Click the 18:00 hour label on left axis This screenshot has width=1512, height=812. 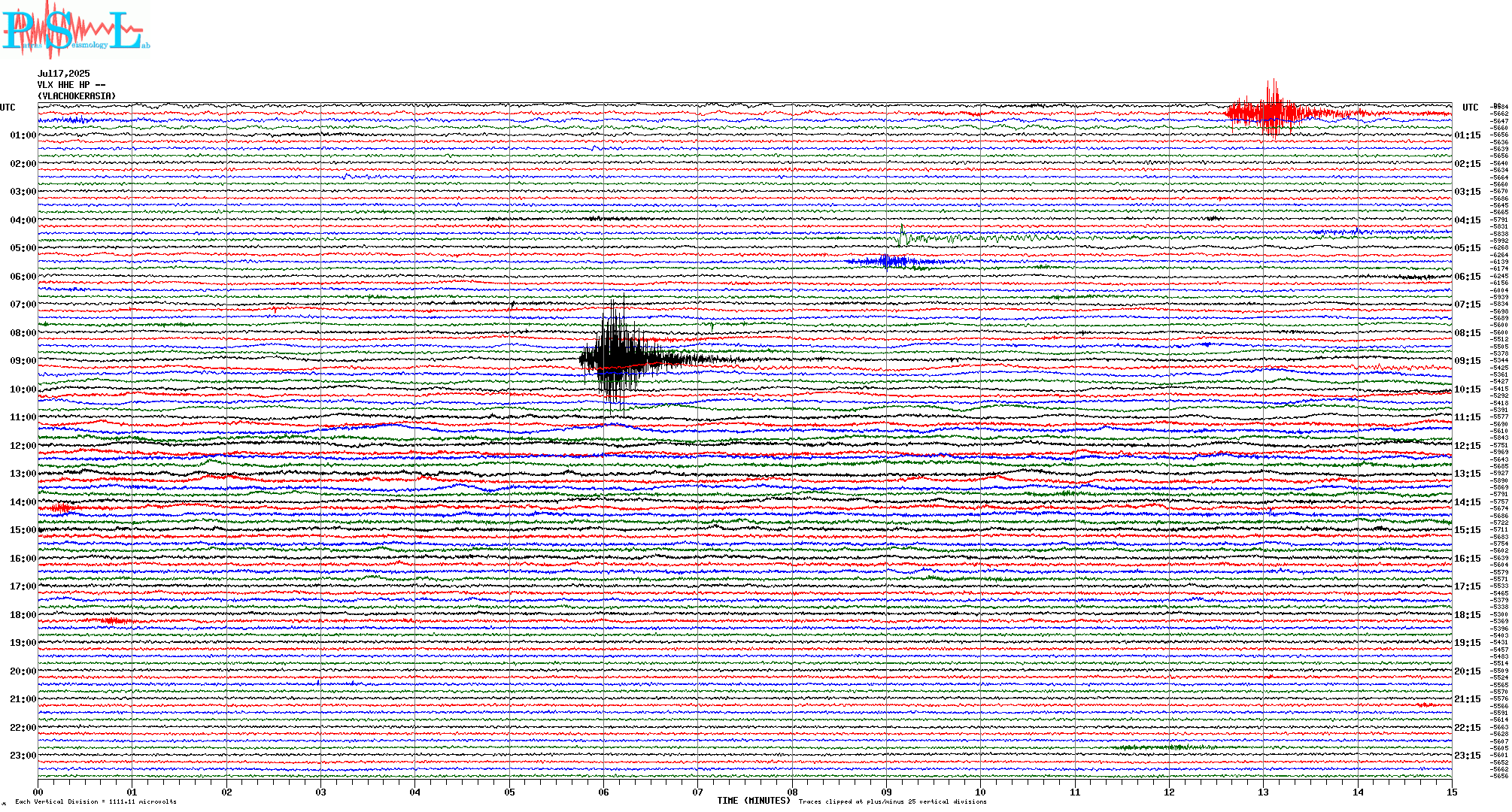coord(23,615)
